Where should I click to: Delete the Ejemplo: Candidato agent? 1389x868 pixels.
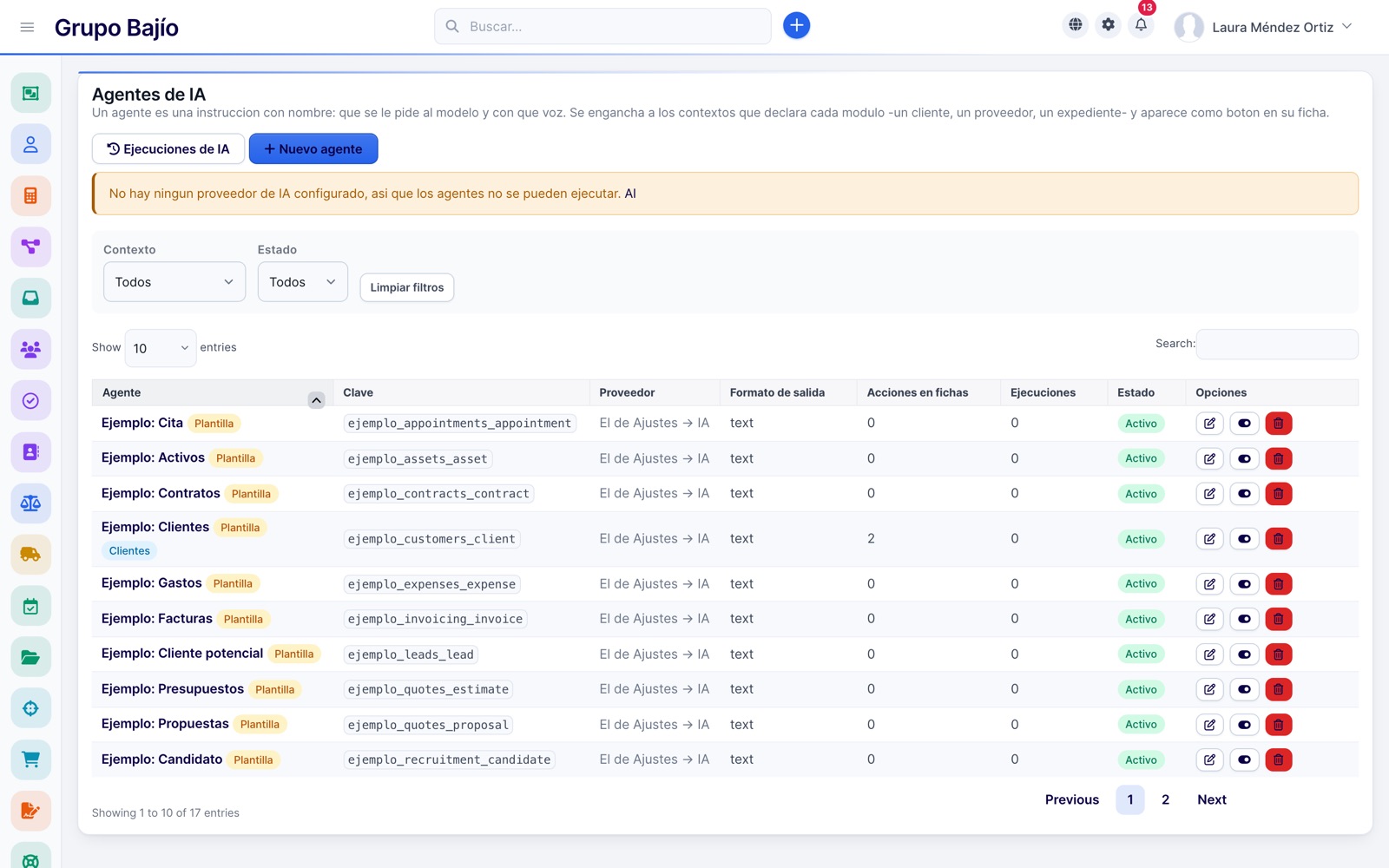pos(1278,759)
